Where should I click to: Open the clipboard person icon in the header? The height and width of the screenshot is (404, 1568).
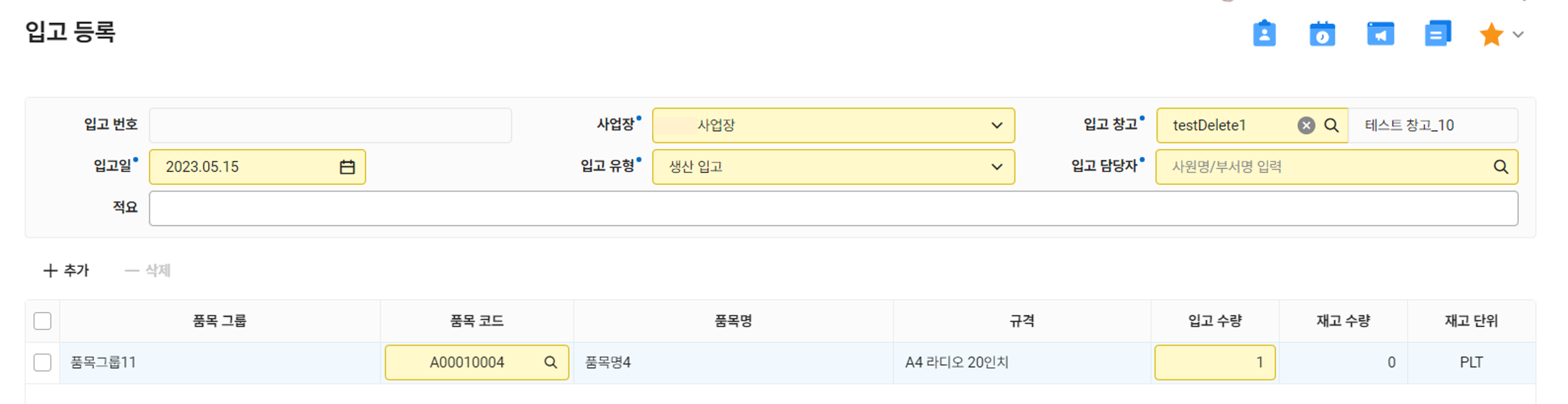pos(1264,34)
